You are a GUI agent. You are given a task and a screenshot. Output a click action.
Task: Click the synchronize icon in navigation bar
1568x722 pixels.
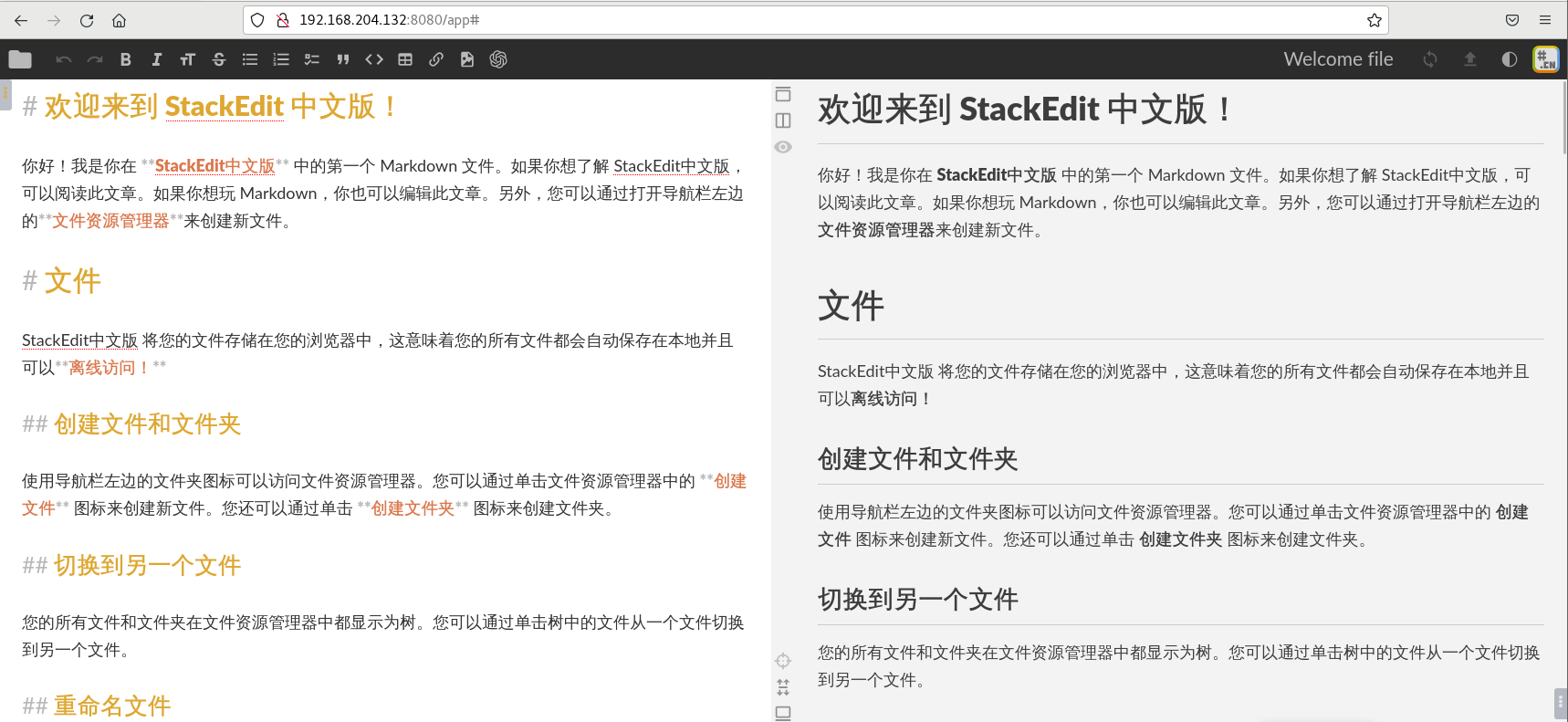(x=1430, y=59)
